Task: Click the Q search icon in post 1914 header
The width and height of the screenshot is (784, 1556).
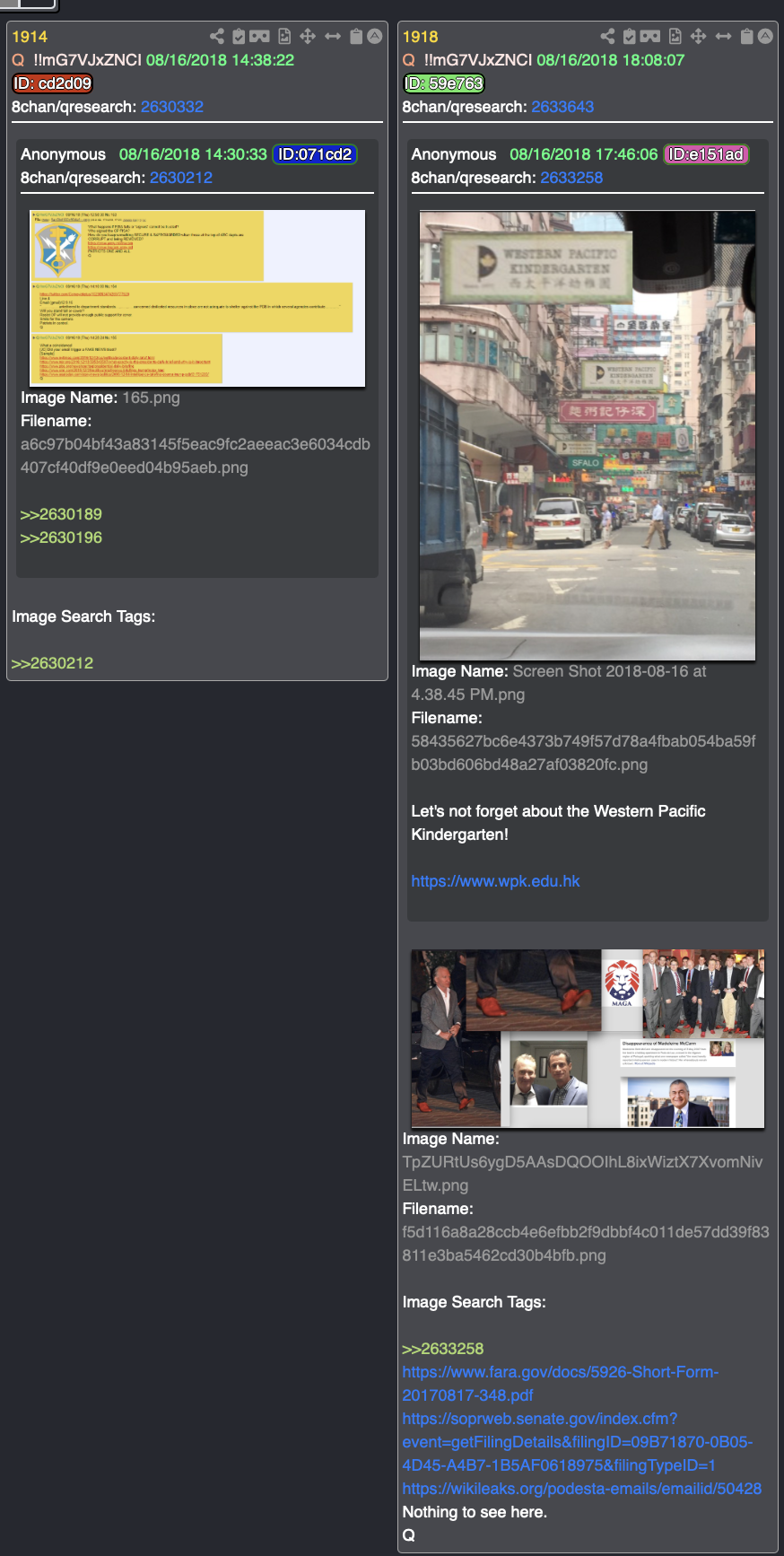Action: pyautogui.click(x=18, y=60)
